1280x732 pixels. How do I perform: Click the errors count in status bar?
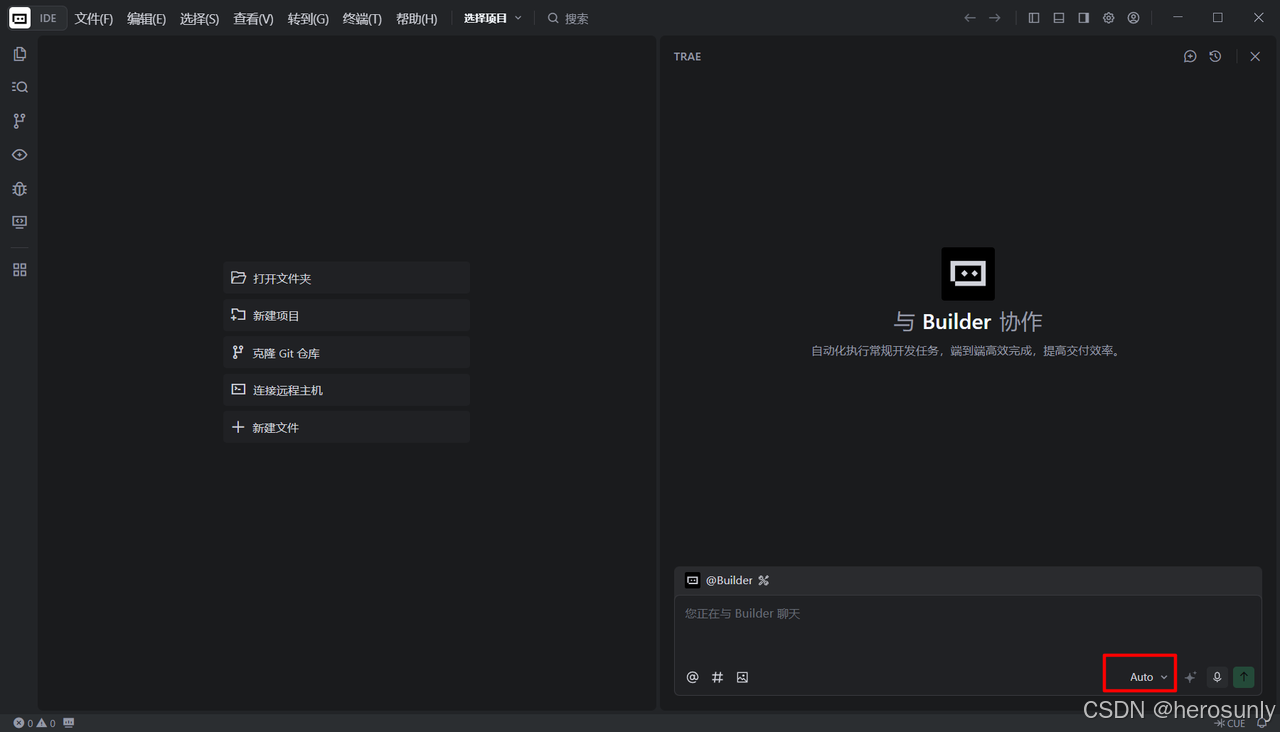23,723
